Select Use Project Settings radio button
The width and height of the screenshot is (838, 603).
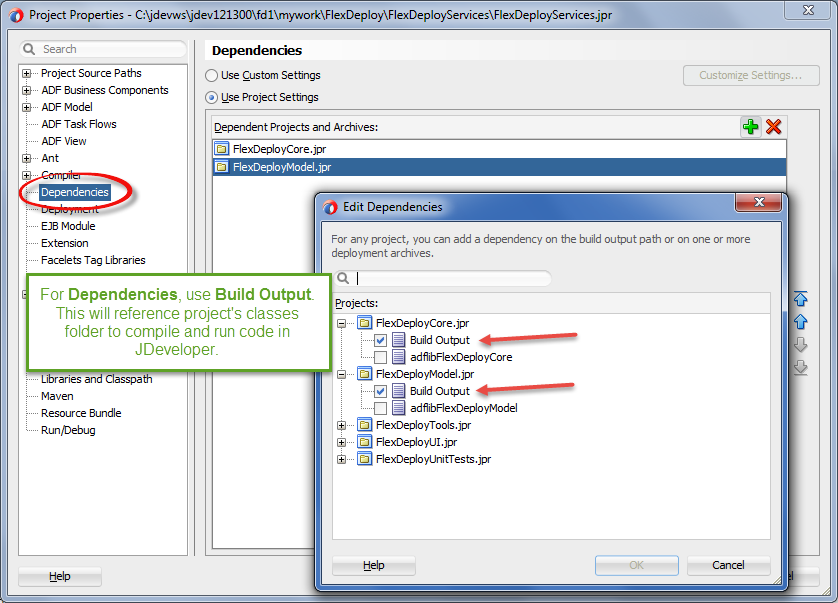212,97
